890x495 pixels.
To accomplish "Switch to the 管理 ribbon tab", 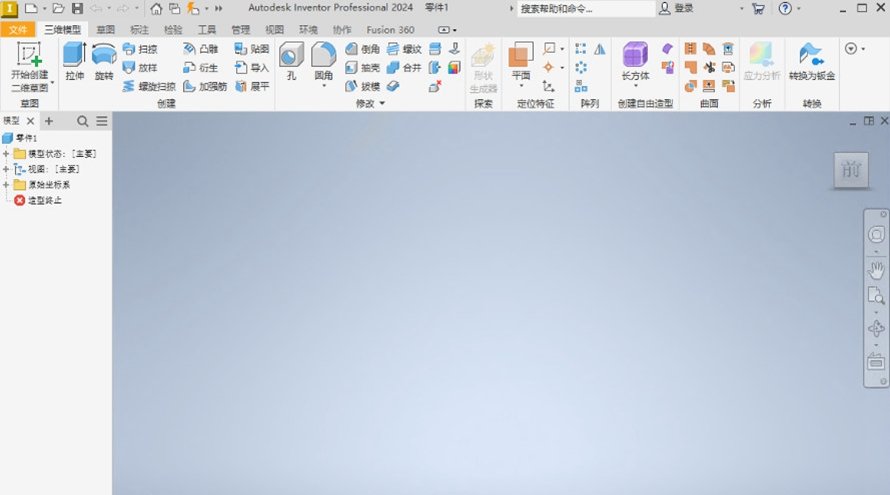I will tap(241, 30).
